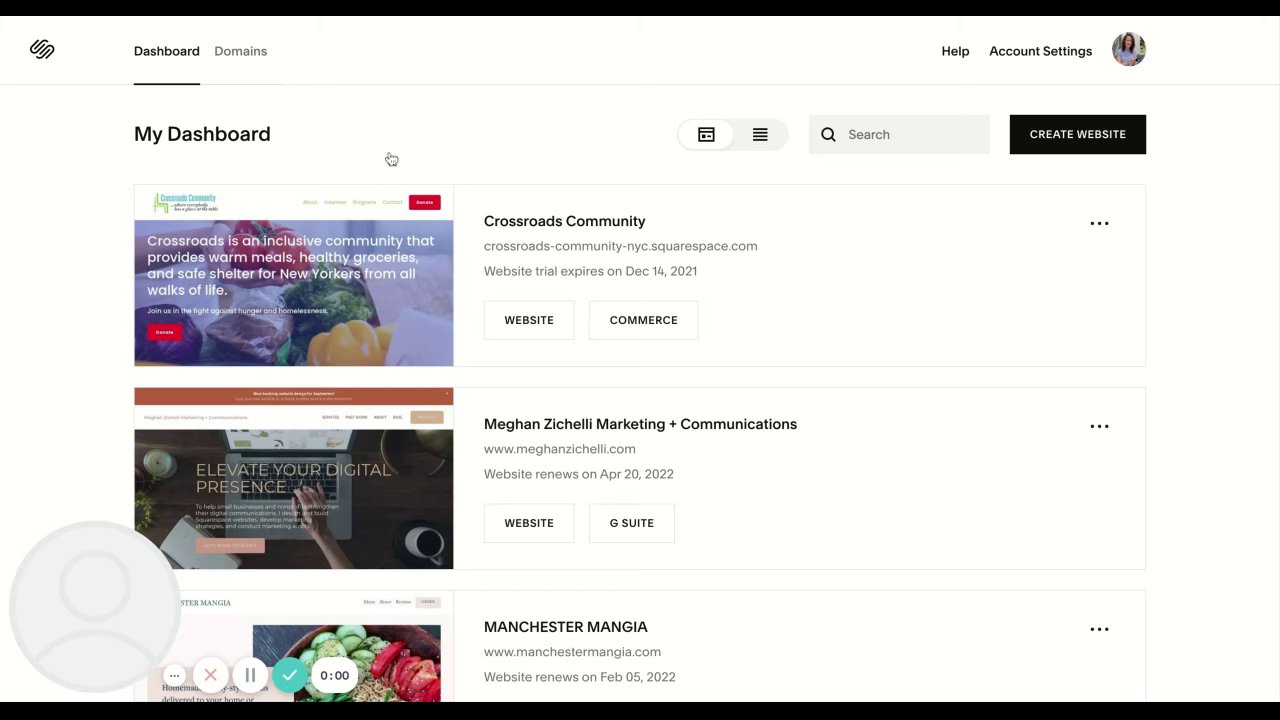
Task: Click the webcam avatar bubble
Action: (x=95, y=607)
